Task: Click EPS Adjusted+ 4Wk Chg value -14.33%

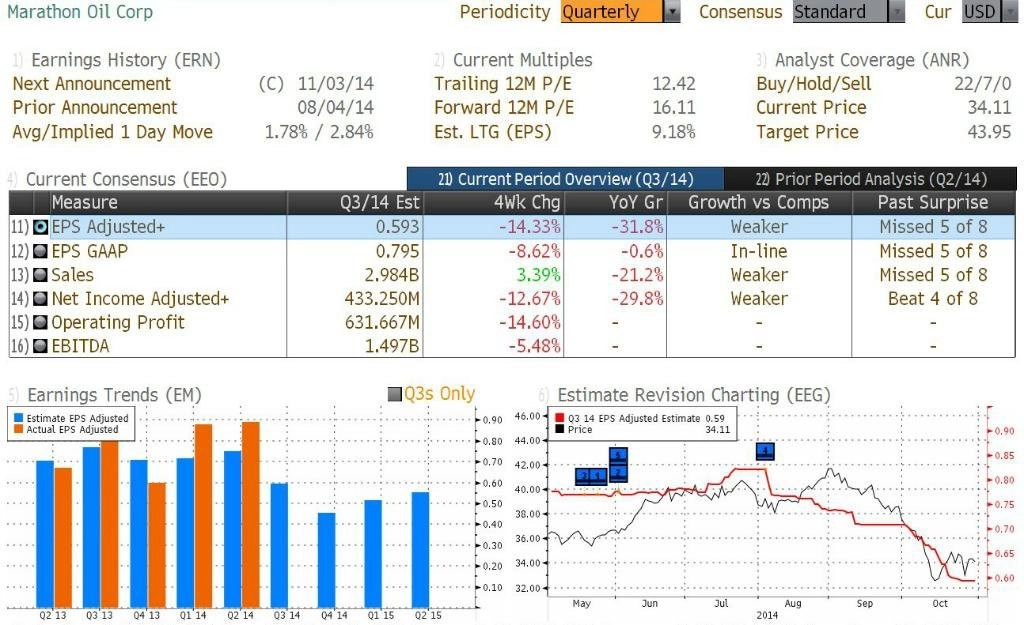Action: 530,227
